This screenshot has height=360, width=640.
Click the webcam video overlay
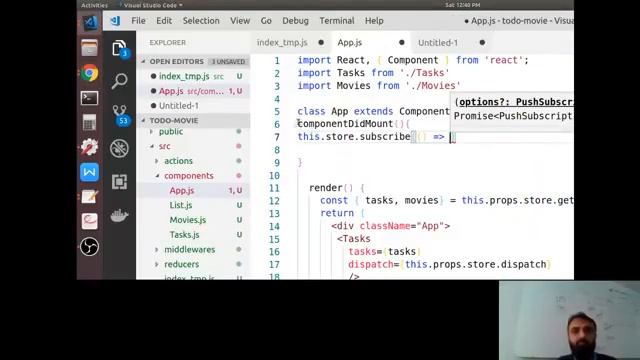pos(569,320)
